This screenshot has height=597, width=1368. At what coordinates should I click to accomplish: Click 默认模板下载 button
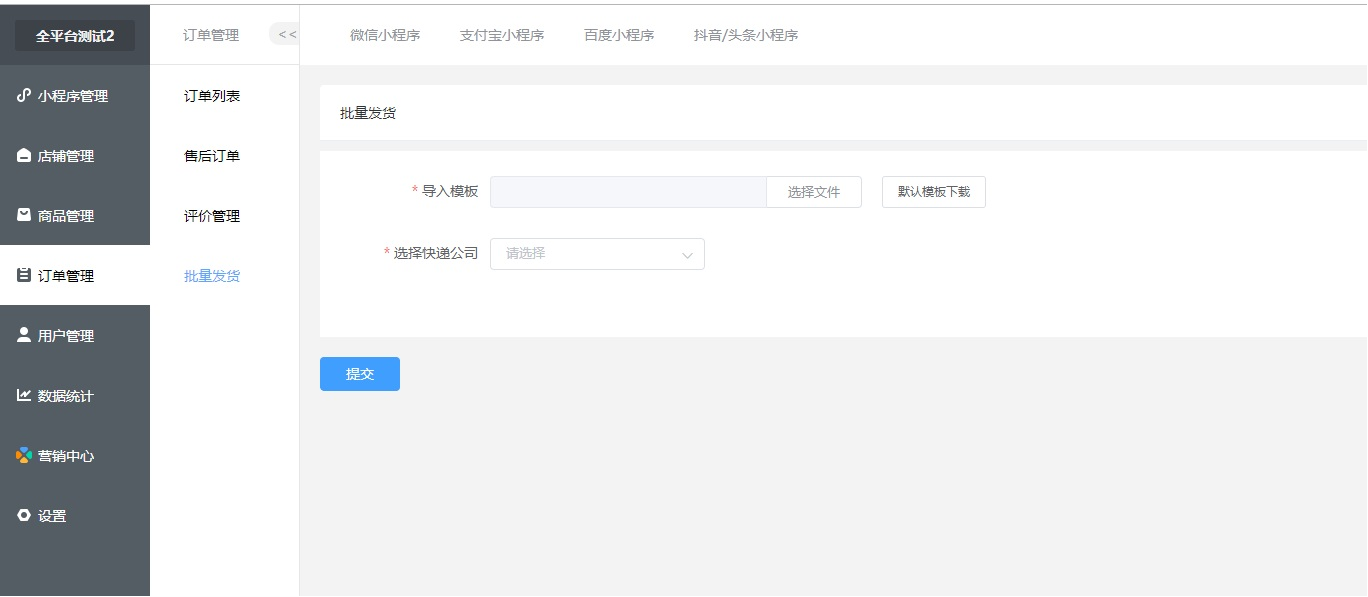point(934,192)
